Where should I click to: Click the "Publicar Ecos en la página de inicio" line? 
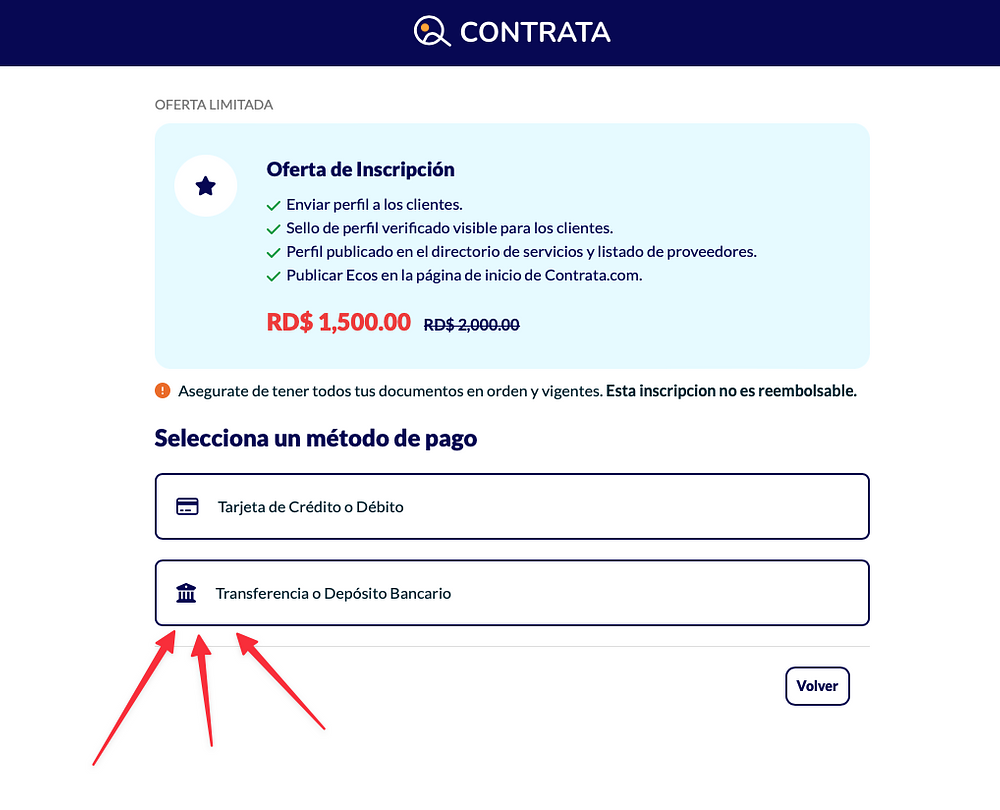pyautogui.click(x=464, y=275)
